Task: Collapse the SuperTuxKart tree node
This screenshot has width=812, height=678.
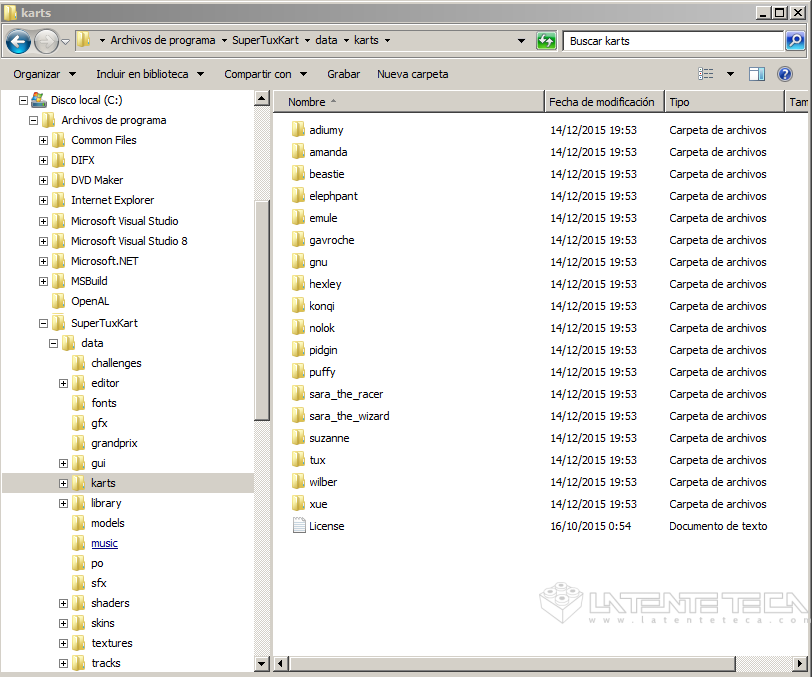Action: point(44,323)
